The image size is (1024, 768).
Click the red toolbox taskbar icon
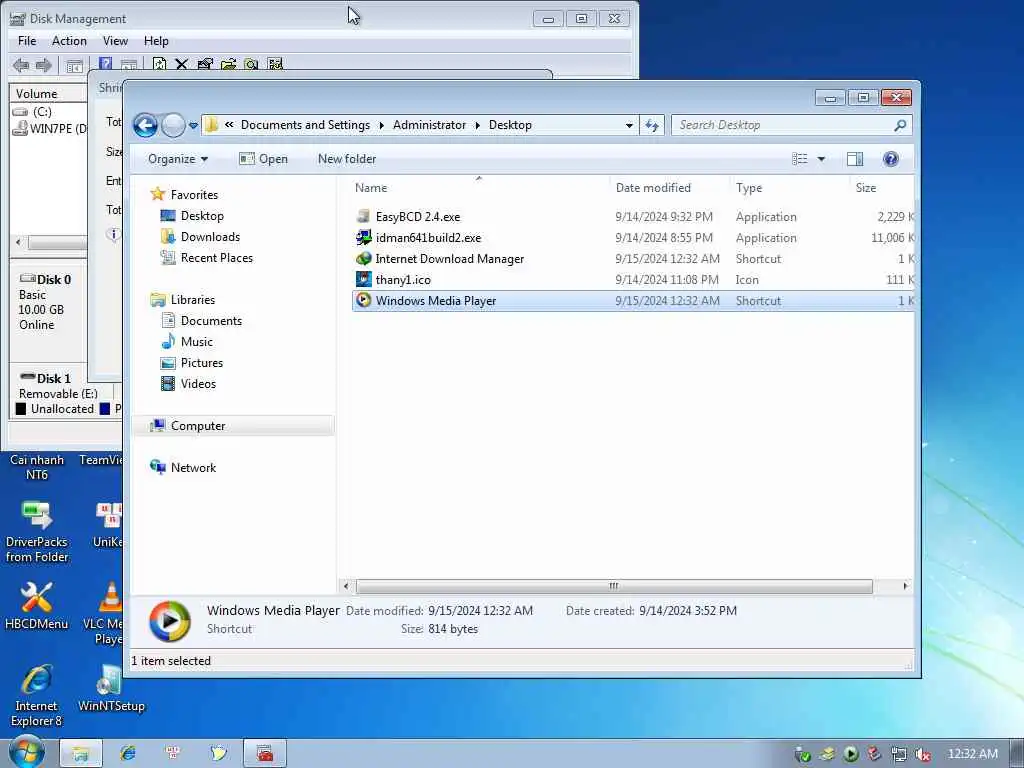tap(264, 754)
